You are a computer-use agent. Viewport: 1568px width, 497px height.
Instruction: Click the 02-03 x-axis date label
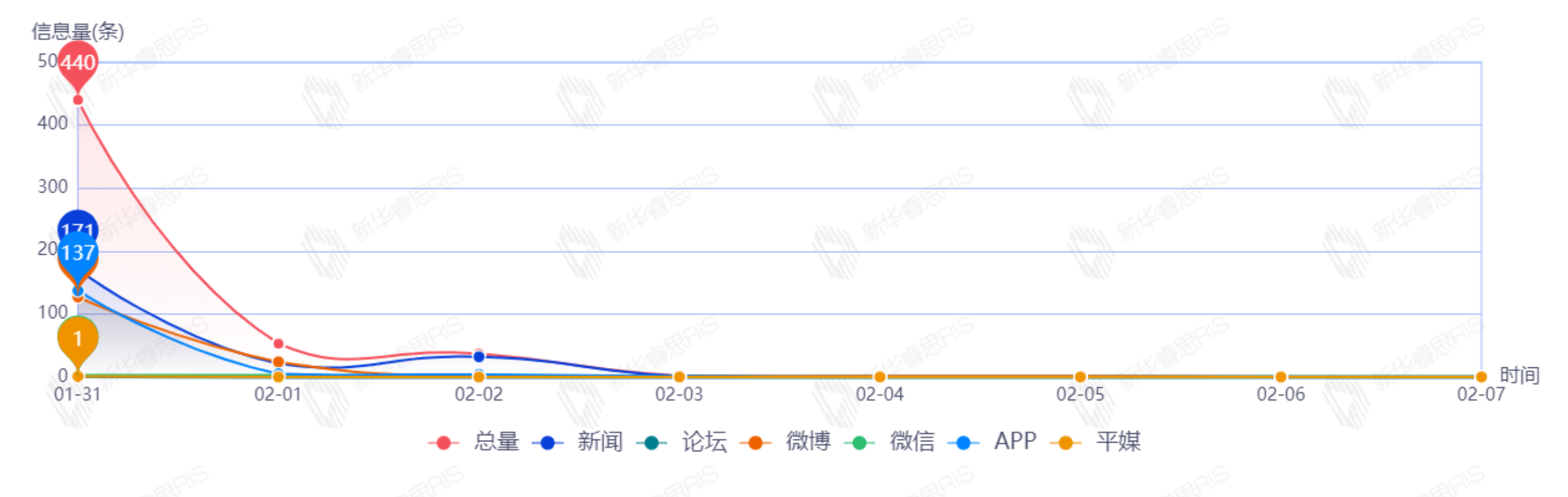click(679, 395)
